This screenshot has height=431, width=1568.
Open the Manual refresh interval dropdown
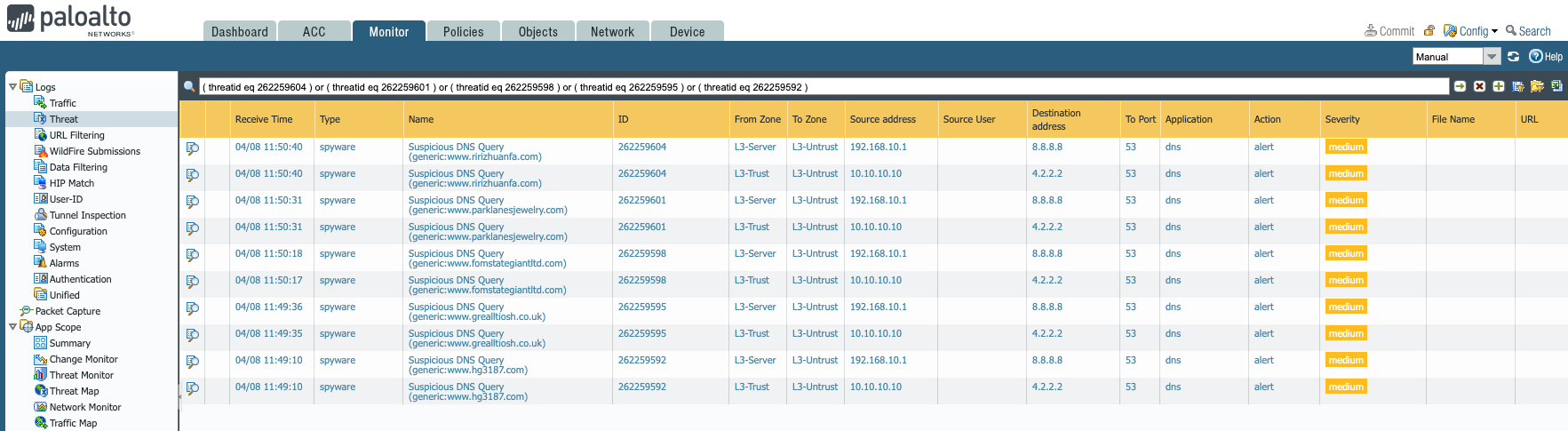(1492, 56)
